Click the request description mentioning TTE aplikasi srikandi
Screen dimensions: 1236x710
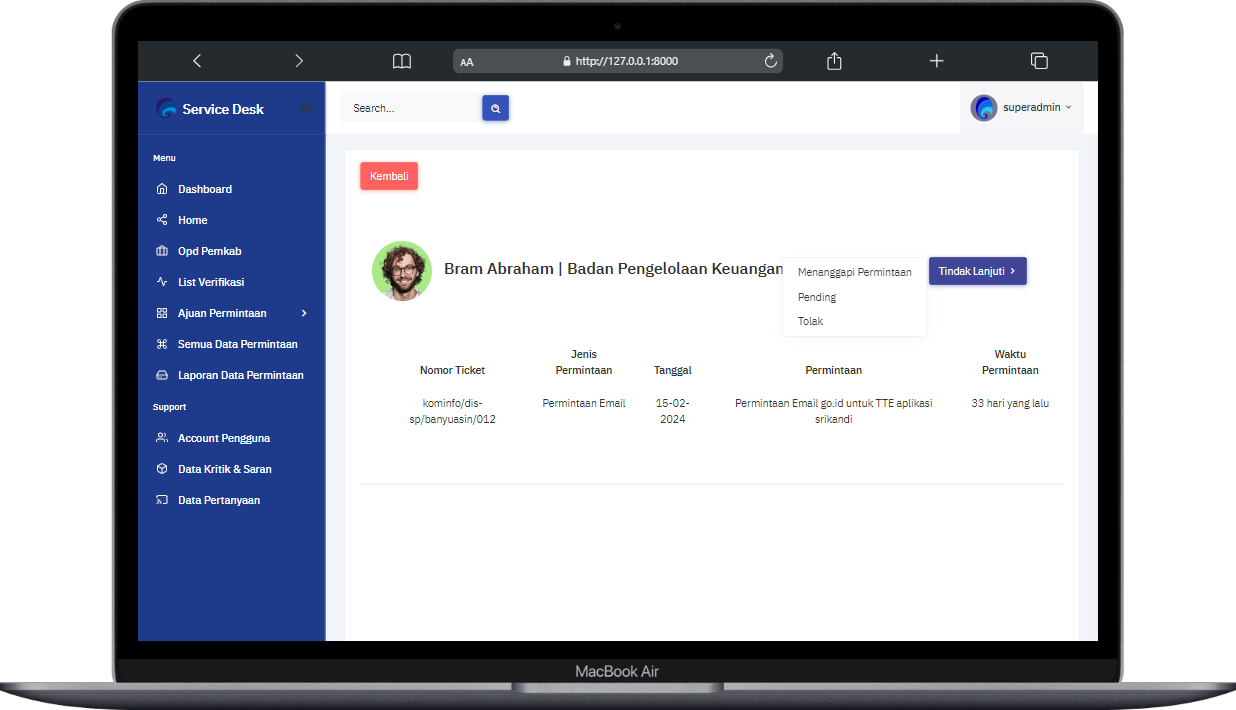(x=833, y=411)
